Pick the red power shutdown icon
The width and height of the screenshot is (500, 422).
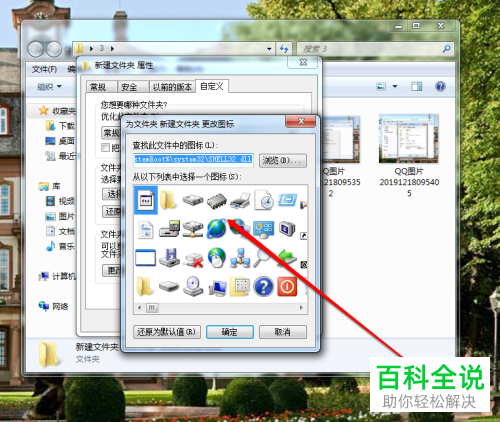287,287
